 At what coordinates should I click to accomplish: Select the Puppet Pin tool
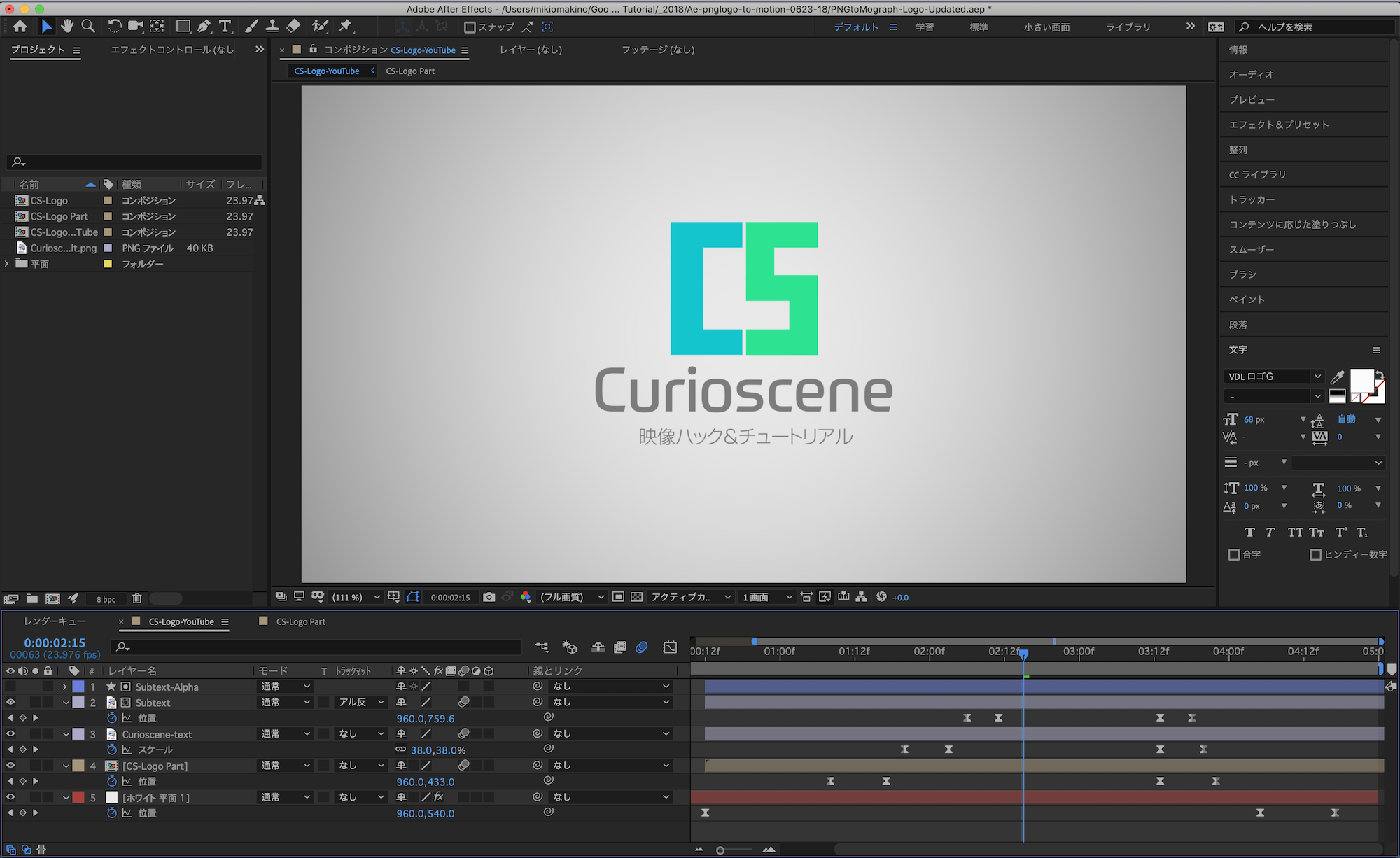(x=345, y=27)
